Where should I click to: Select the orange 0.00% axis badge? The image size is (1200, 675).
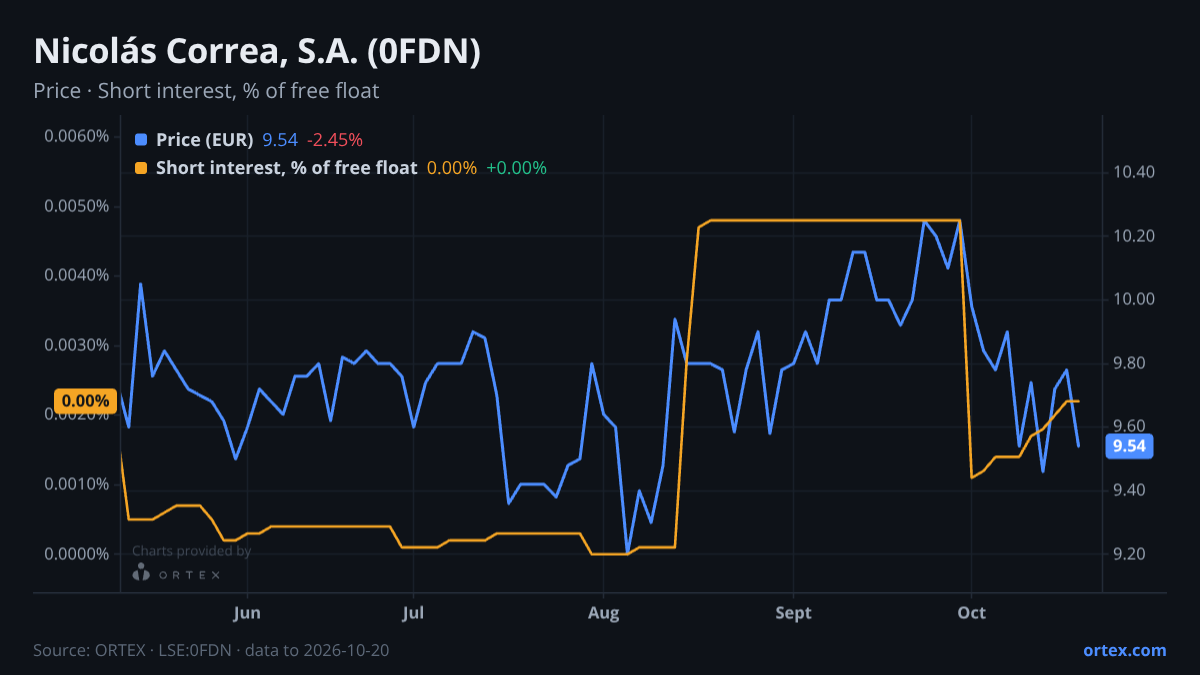coord(86,402)
